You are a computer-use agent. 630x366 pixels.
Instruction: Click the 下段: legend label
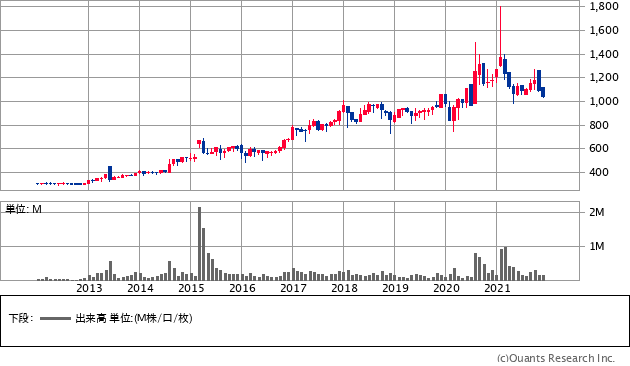pos(21,318)
